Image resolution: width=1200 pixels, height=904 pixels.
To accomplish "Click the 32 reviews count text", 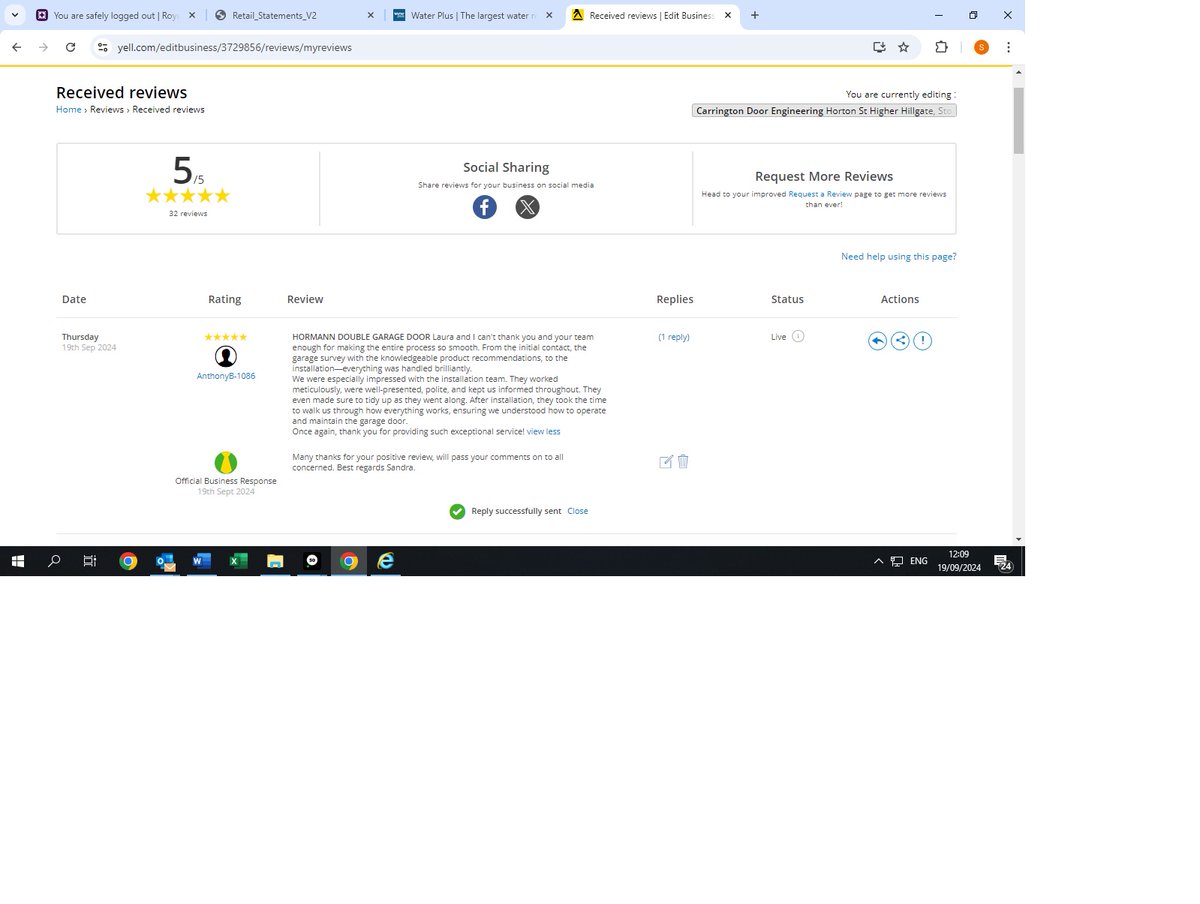I will click(x=188, y=214).
